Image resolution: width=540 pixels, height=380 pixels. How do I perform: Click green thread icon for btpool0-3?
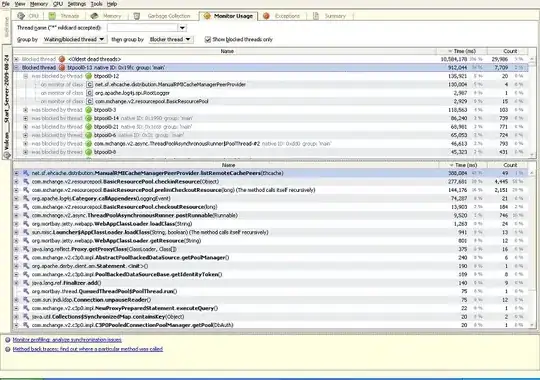tap(89, 110)
